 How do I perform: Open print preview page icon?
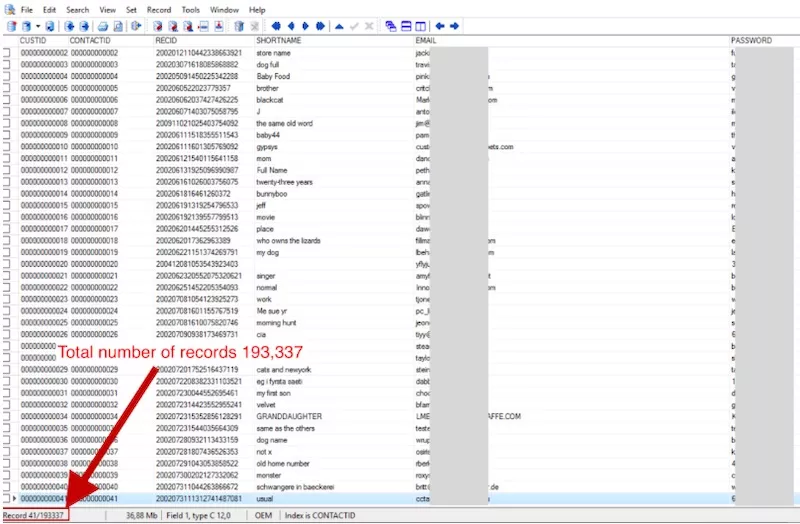click(x=118, y=26)
